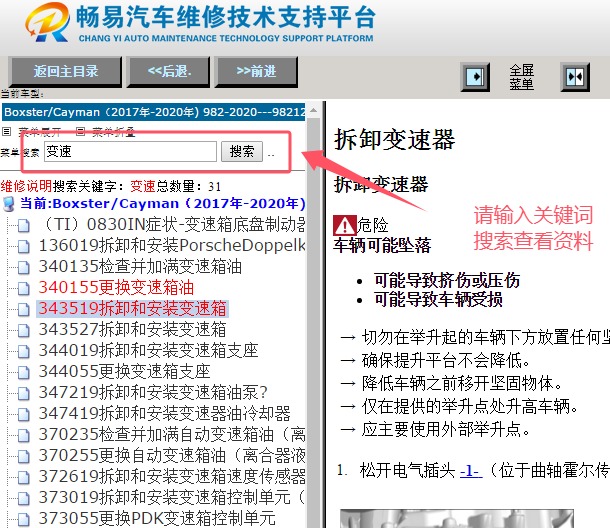The image size is (610, 528).
Task: Open 370255更换自动变速箱油
Action: click(x=172, y=456)
